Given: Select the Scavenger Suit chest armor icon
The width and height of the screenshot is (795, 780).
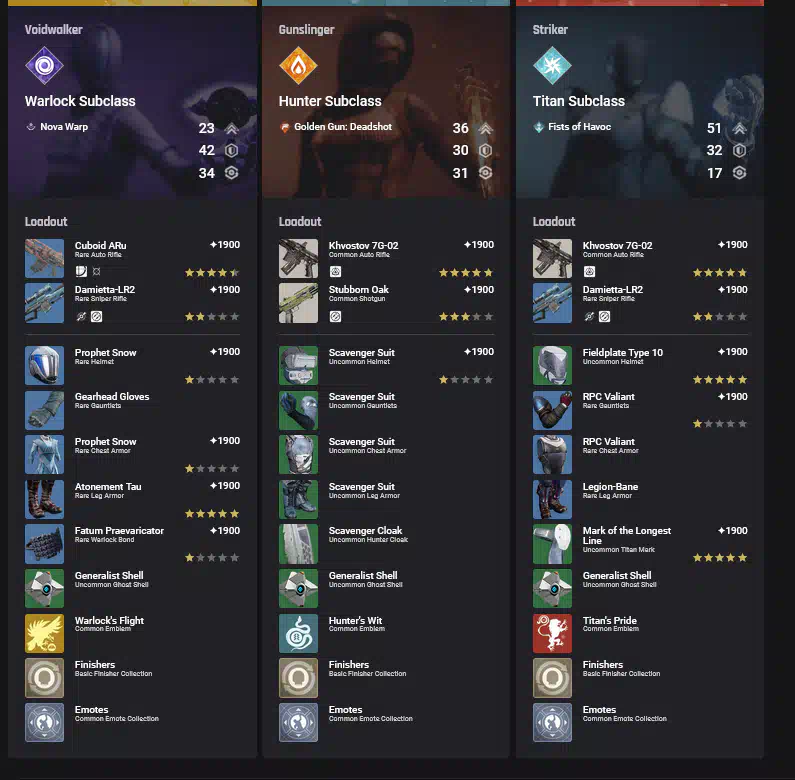Looking at the screenshot, I should tap(299, 454).
